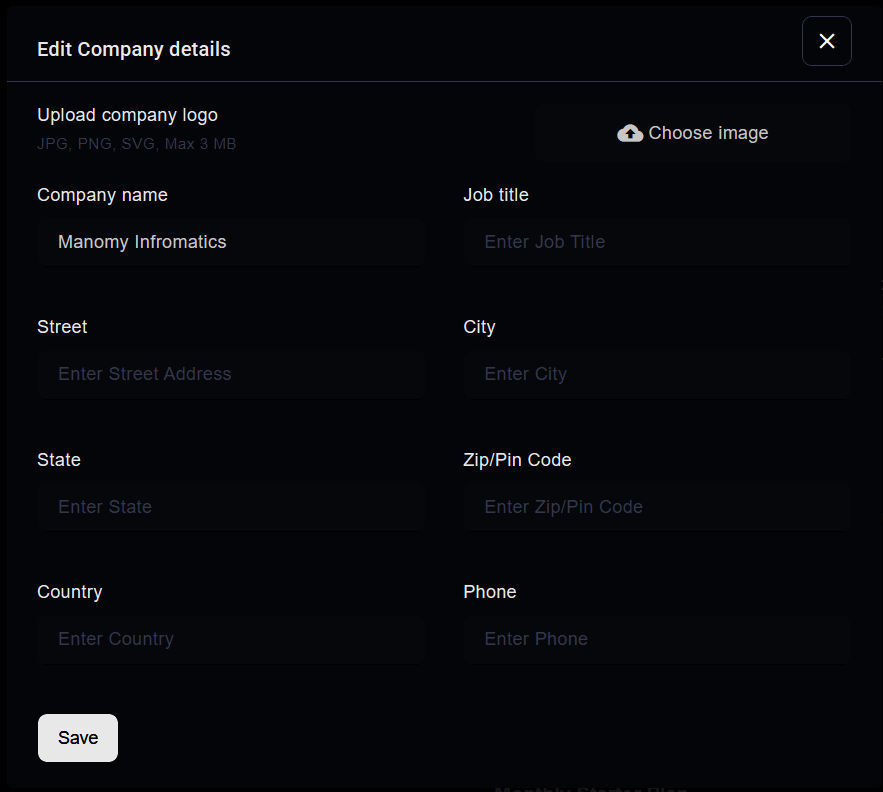Click the 'Edit Company details' heading
Screen dimensions: 883x792
133,50
